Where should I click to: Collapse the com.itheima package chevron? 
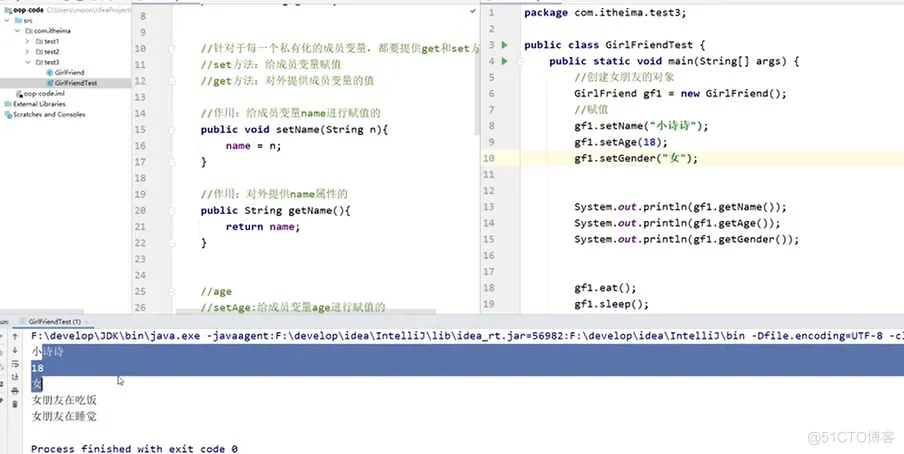[x=17, y=31]
